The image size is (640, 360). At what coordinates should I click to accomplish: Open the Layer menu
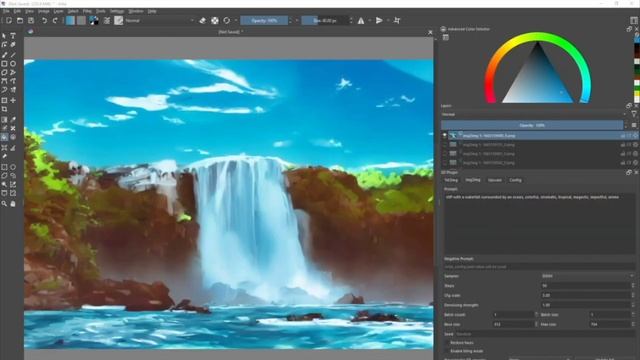tap(58, 11)
